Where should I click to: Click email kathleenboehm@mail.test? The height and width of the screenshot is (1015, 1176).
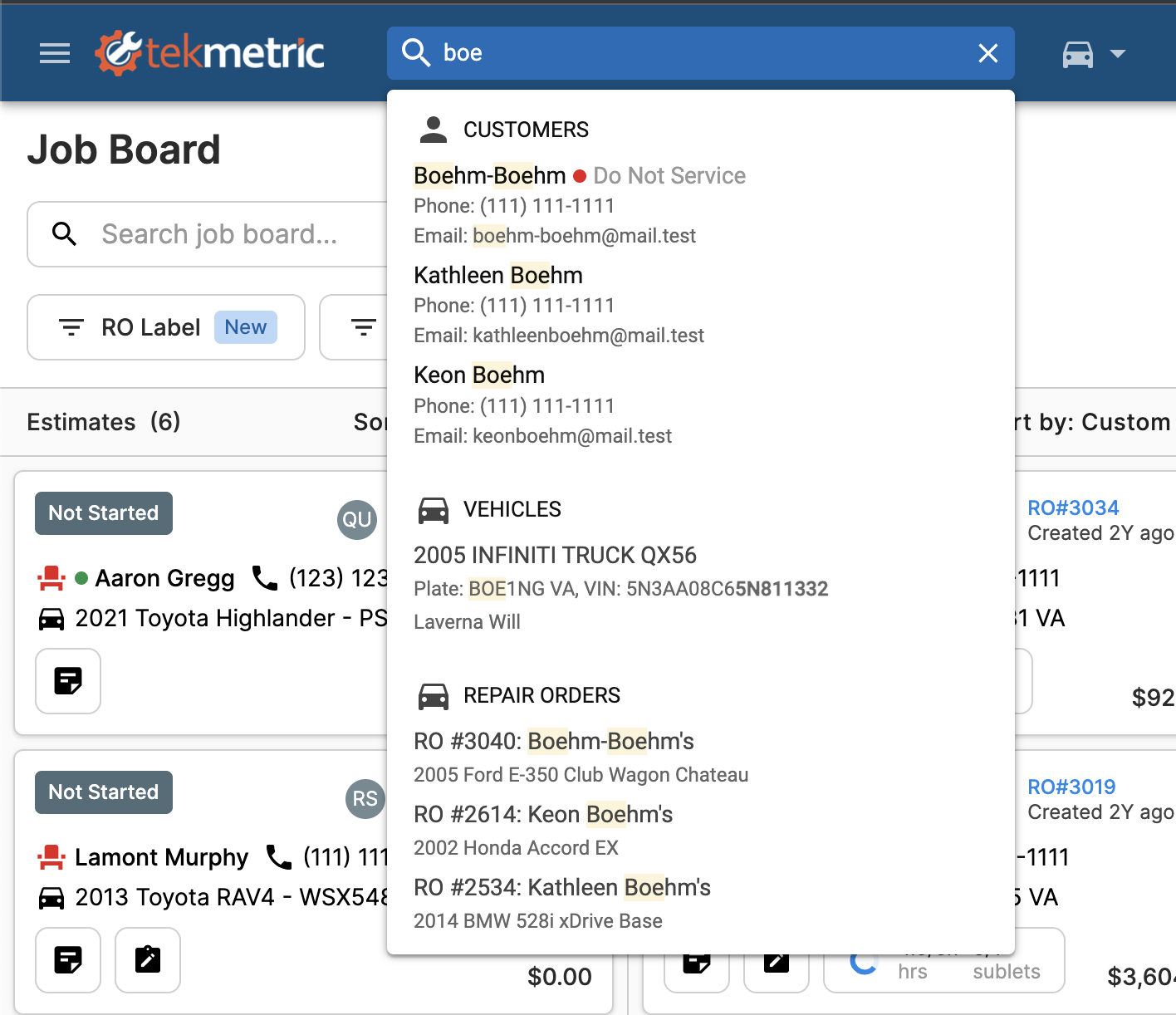[588, 336]
